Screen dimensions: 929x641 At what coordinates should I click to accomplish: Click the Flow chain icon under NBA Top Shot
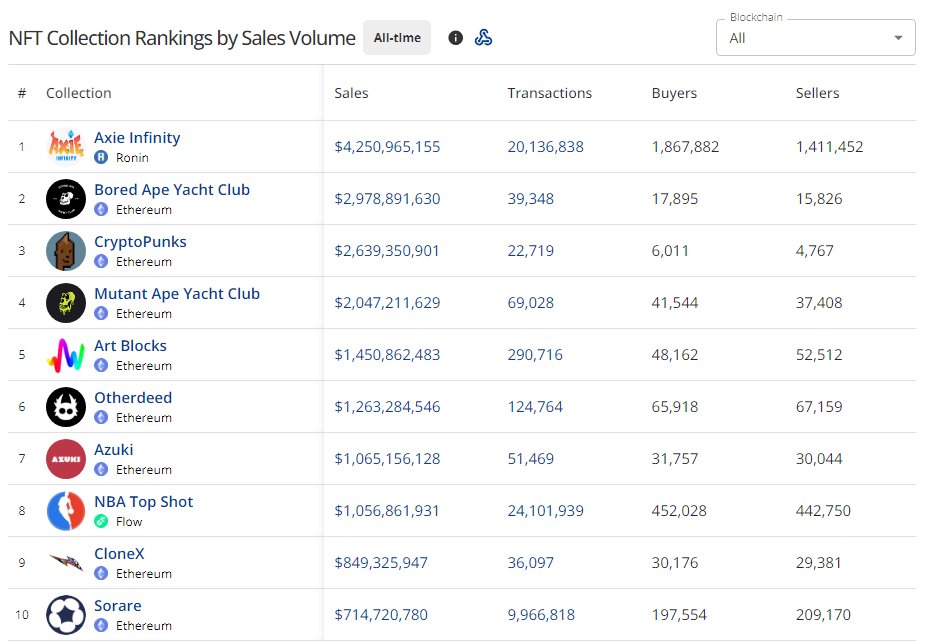point(101,521)
